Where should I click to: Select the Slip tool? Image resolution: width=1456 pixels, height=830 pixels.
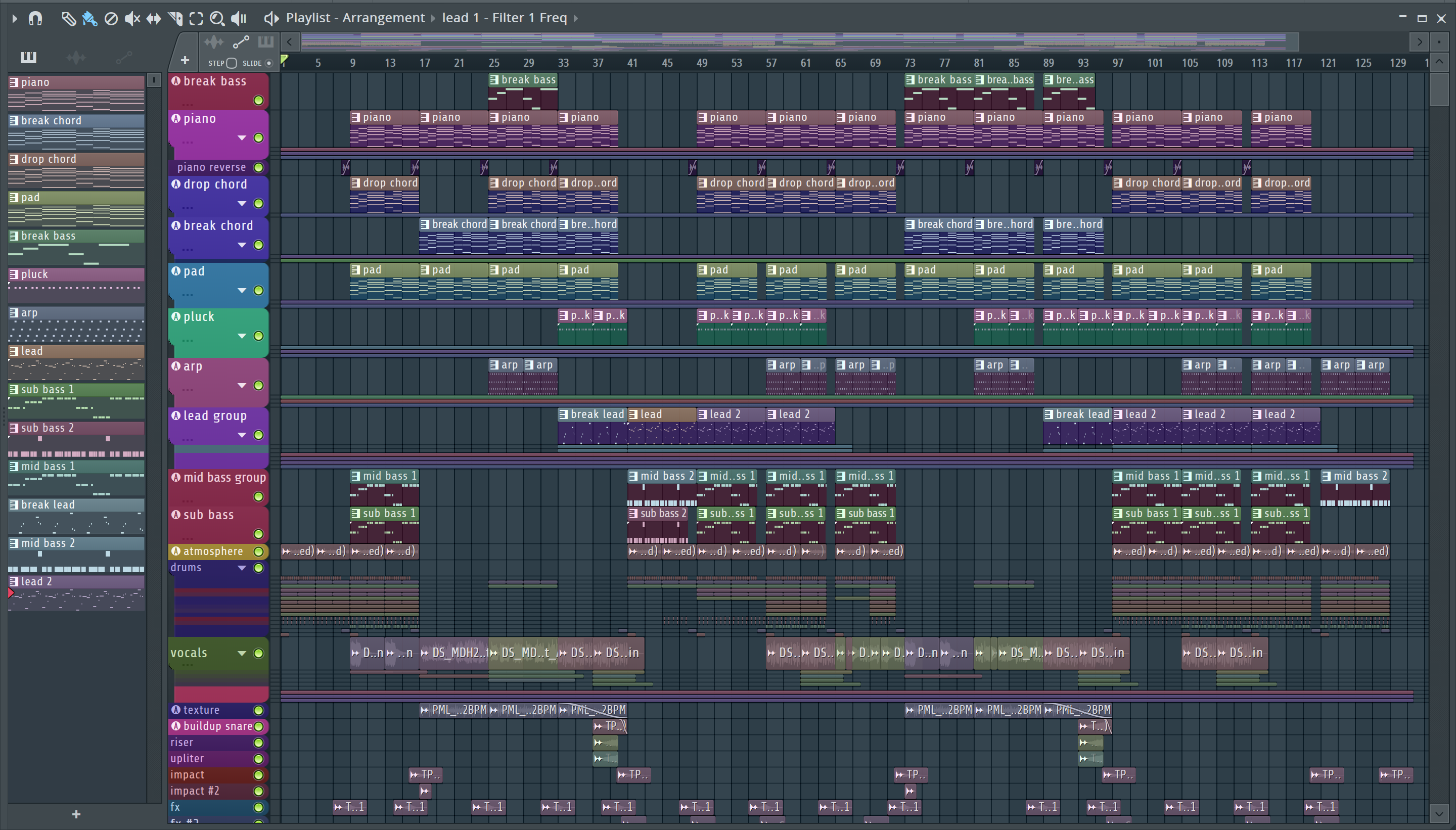click(154, 18)
